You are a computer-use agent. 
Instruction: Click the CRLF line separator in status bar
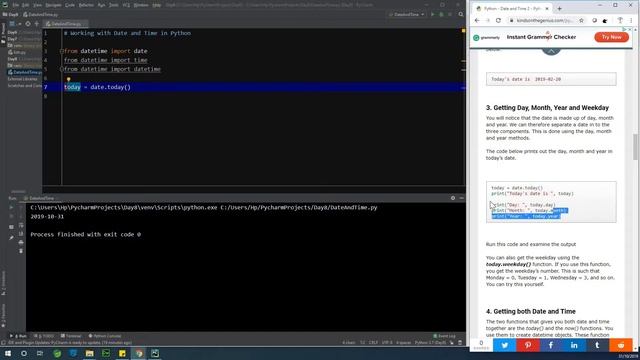point(373,342)
